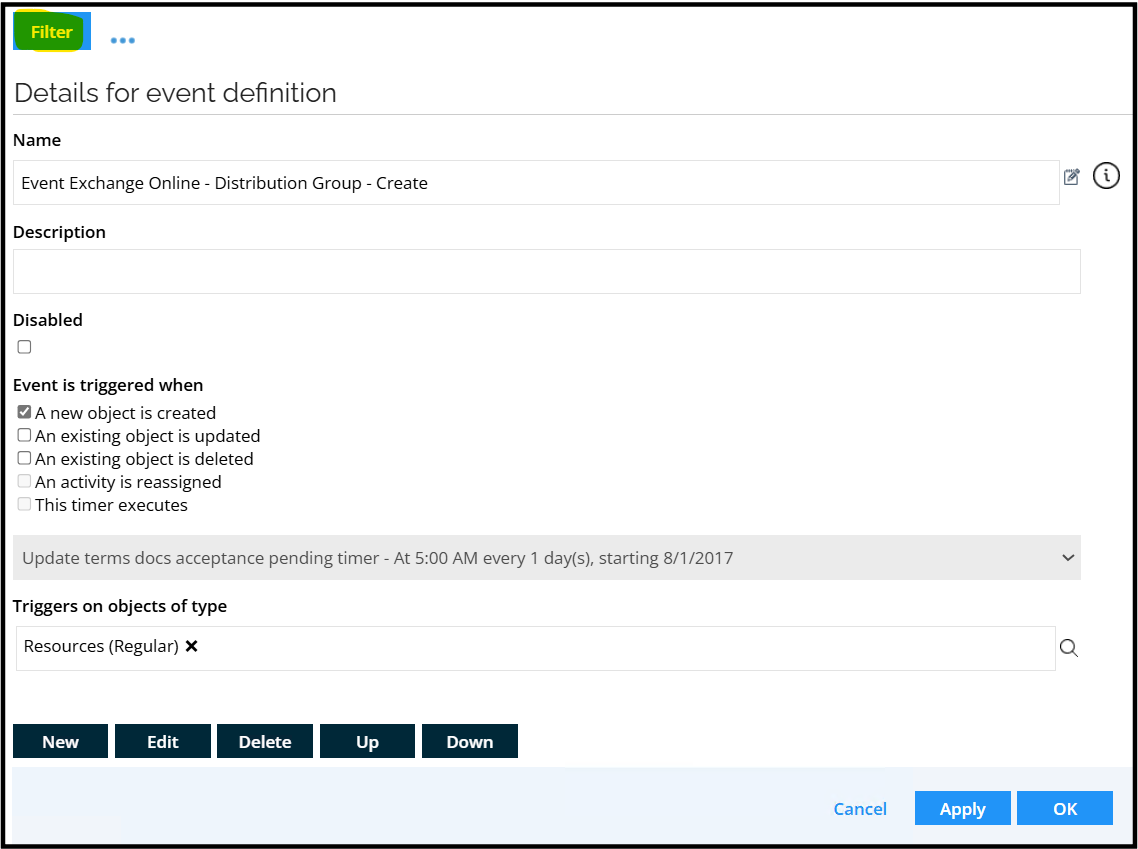Enable the Disabled checkbox
The image size is (1138, 849).
pos(23,346)
